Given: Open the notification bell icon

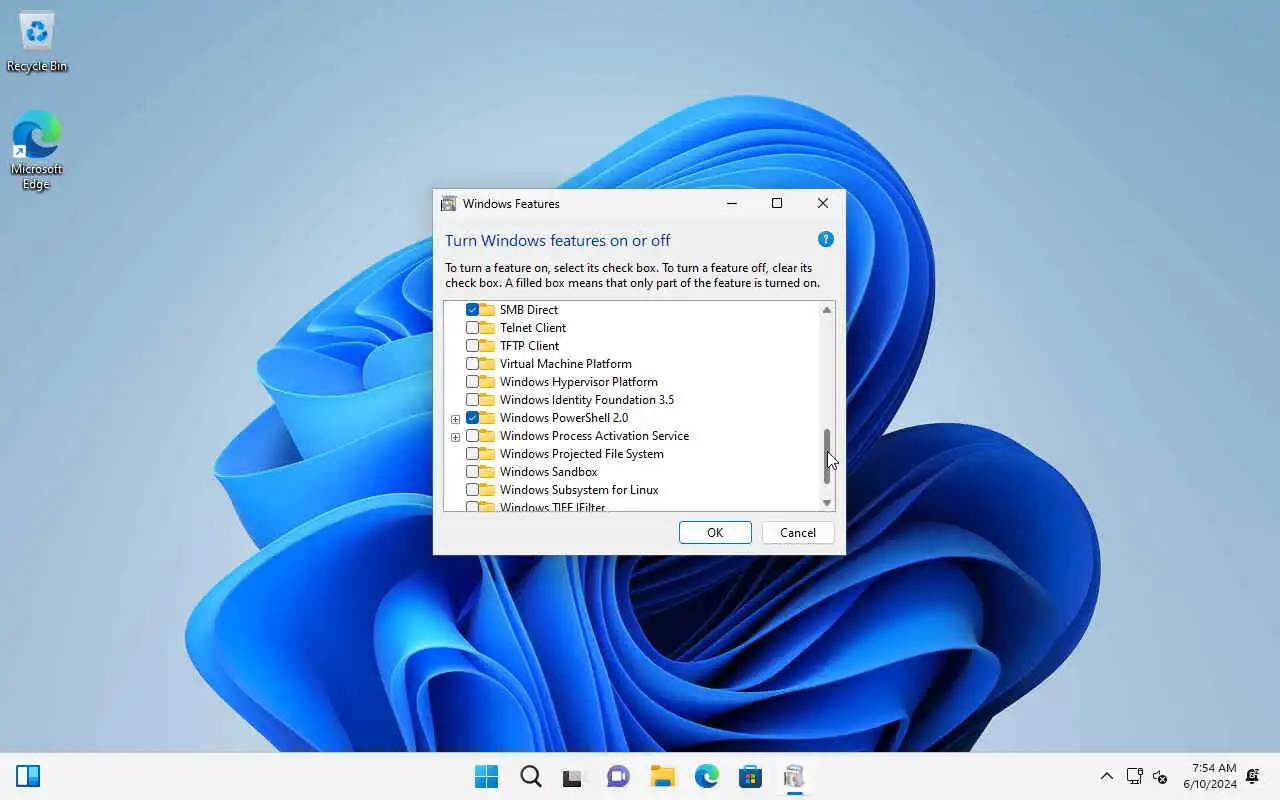Looking at the screenshot, I should (1252, 776).
